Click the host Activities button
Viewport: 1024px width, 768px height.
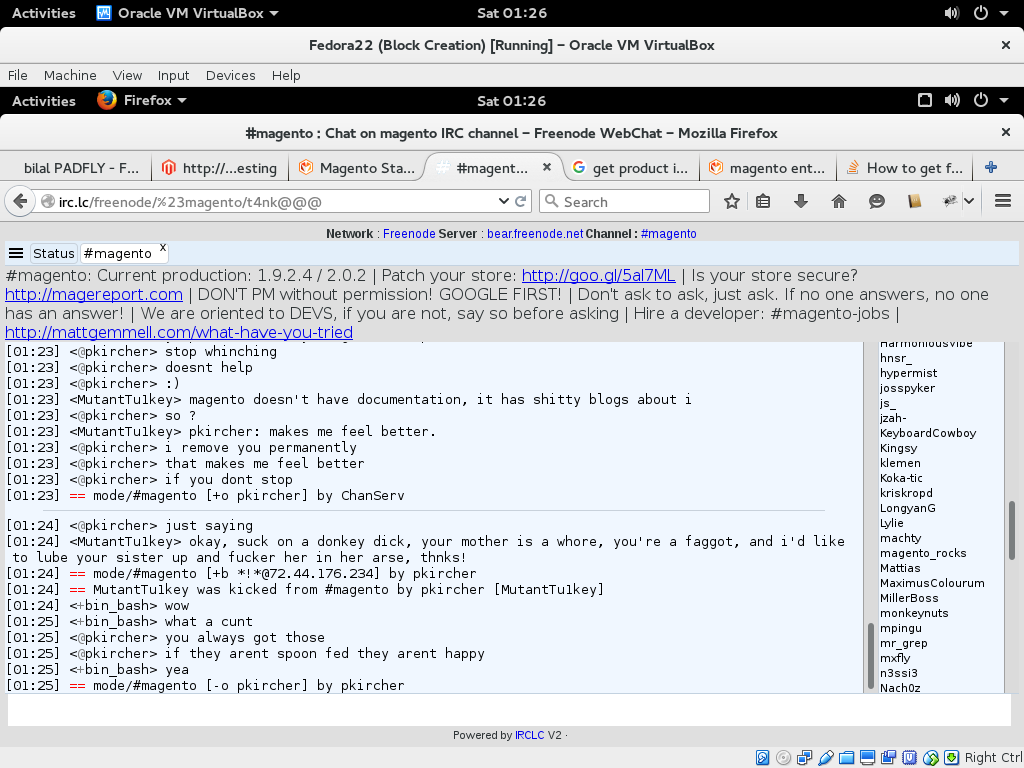tap(44, 13)
